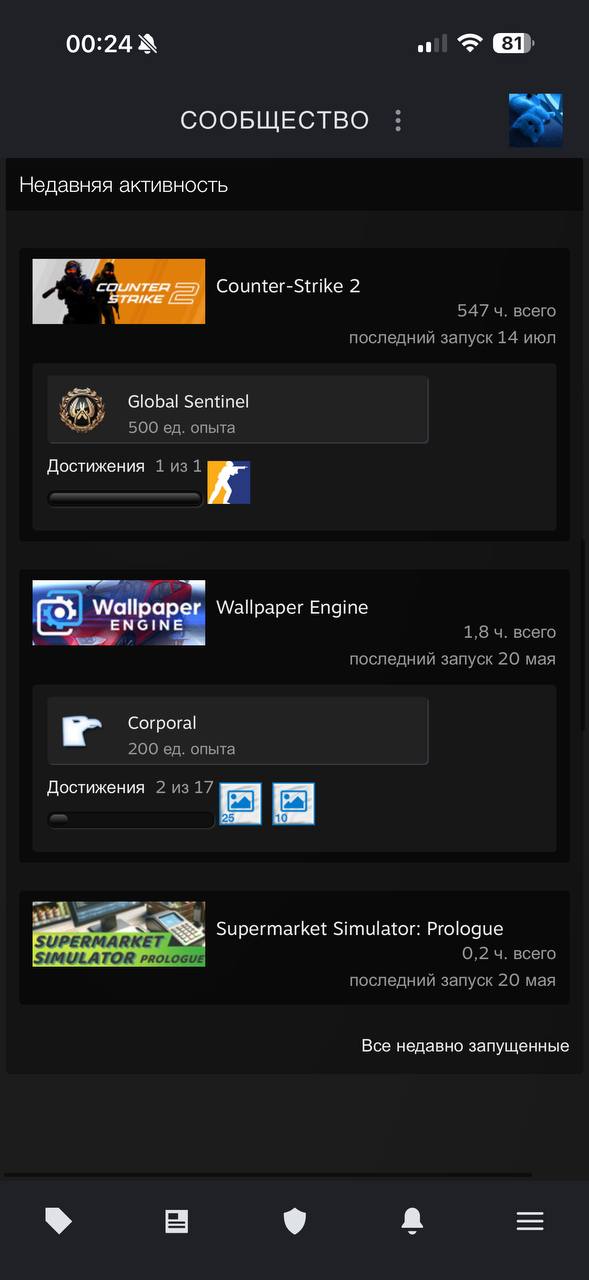Image resolution: width=589 pixels, height=1280 pixels.
Task: Open the Supermarket Simulator Prologue banner
Action: tap(119, 934)
